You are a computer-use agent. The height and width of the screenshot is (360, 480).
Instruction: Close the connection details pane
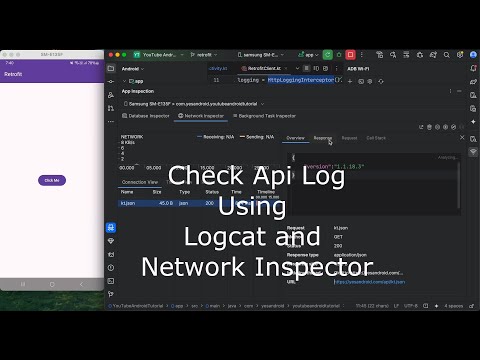coord(462,137)
